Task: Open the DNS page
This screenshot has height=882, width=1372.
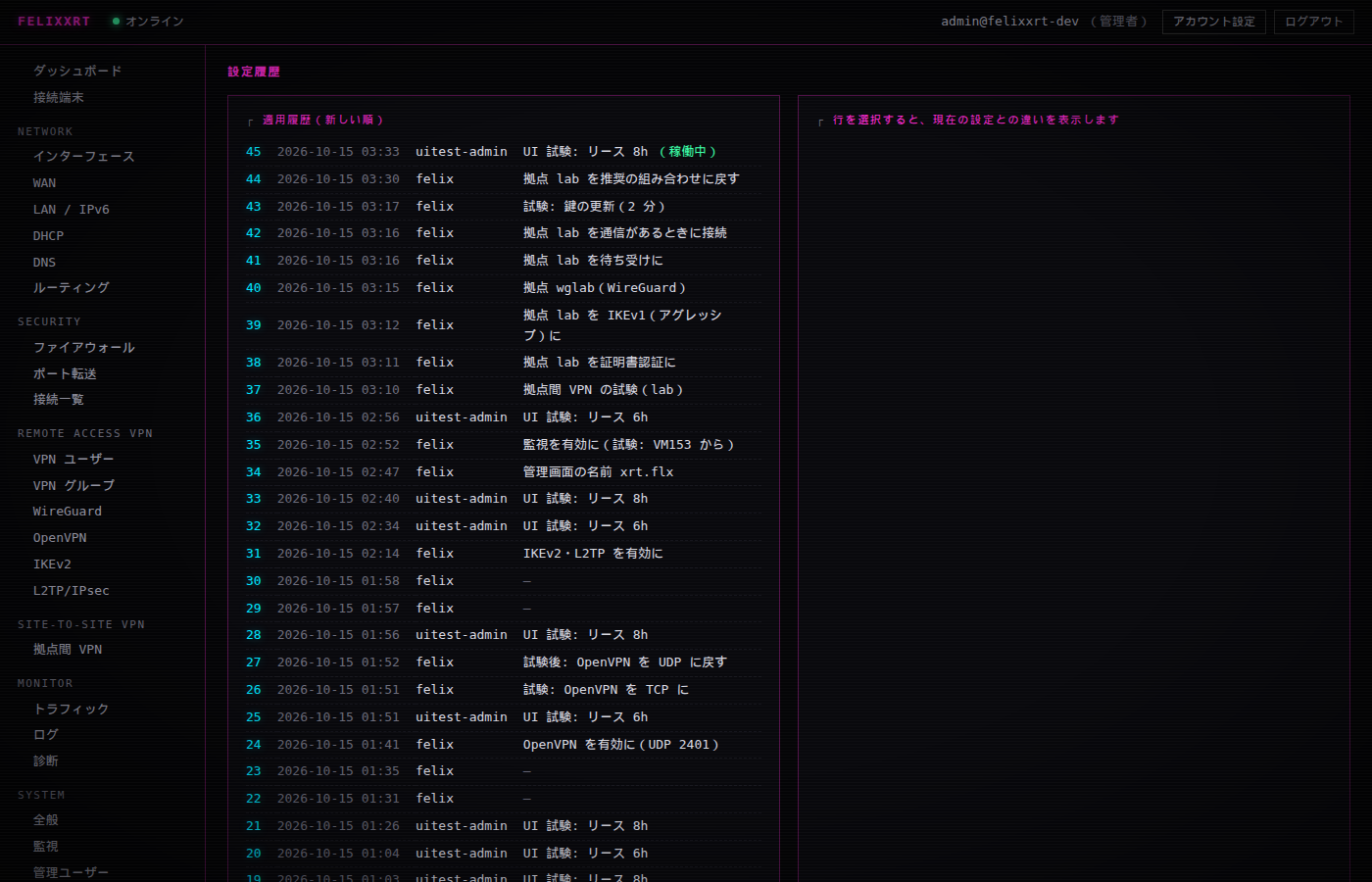Action: (44, 263)
